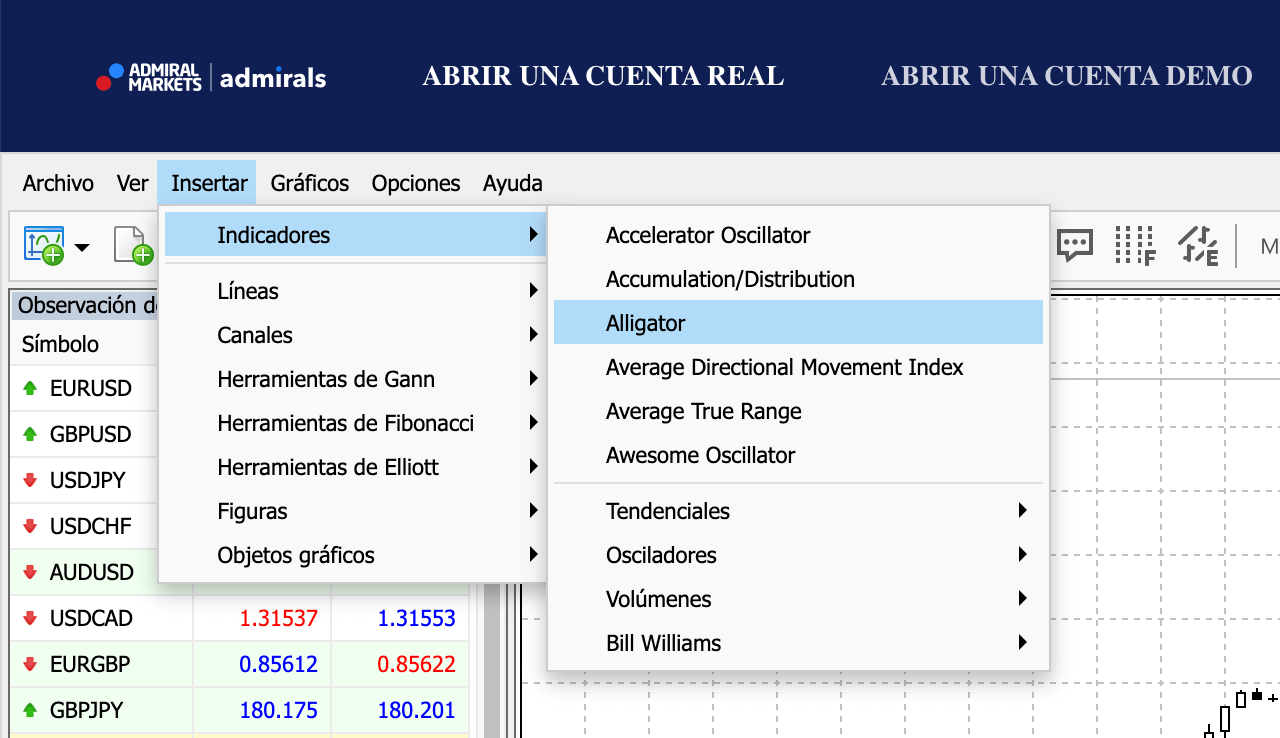1280x738 pixels.
Task: Click USDCAD bid price 1.31537
Action: tap(279, 619)
